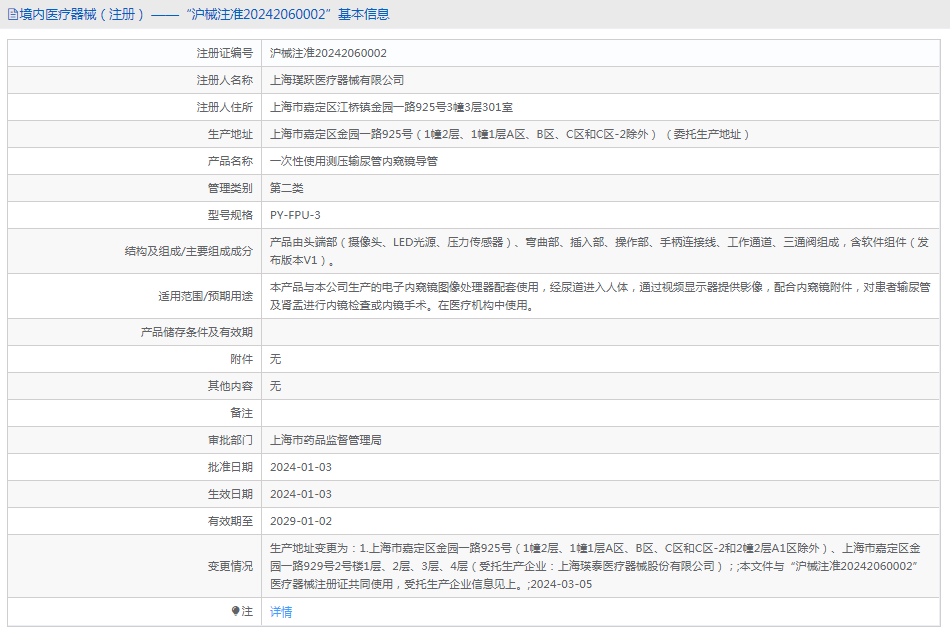Viewport: 950px width, 630px height.
Task: Click the 管理类别 label
Action: [230, 188]
